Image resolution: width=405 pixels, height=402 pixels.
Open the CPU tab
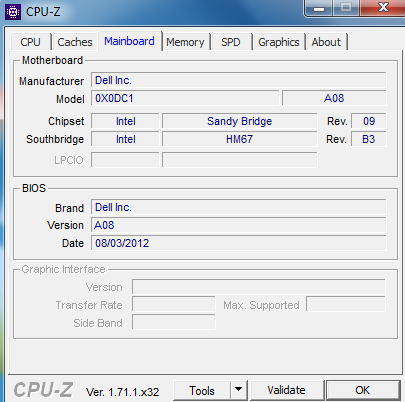click(x=30, y=42)
